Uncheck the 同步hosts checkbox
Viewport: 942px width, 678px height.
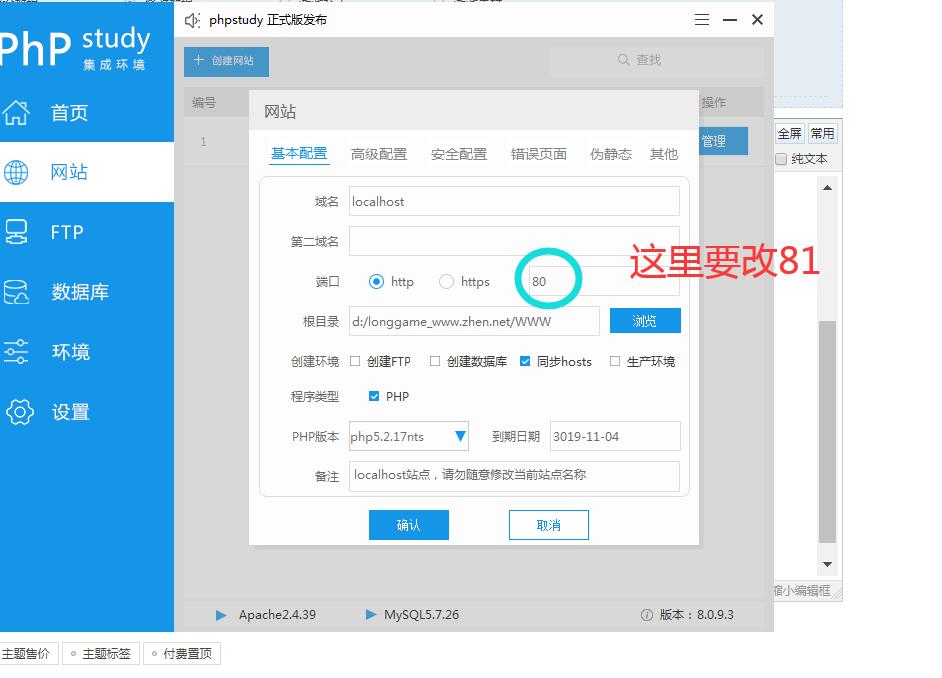pos(525,361)
